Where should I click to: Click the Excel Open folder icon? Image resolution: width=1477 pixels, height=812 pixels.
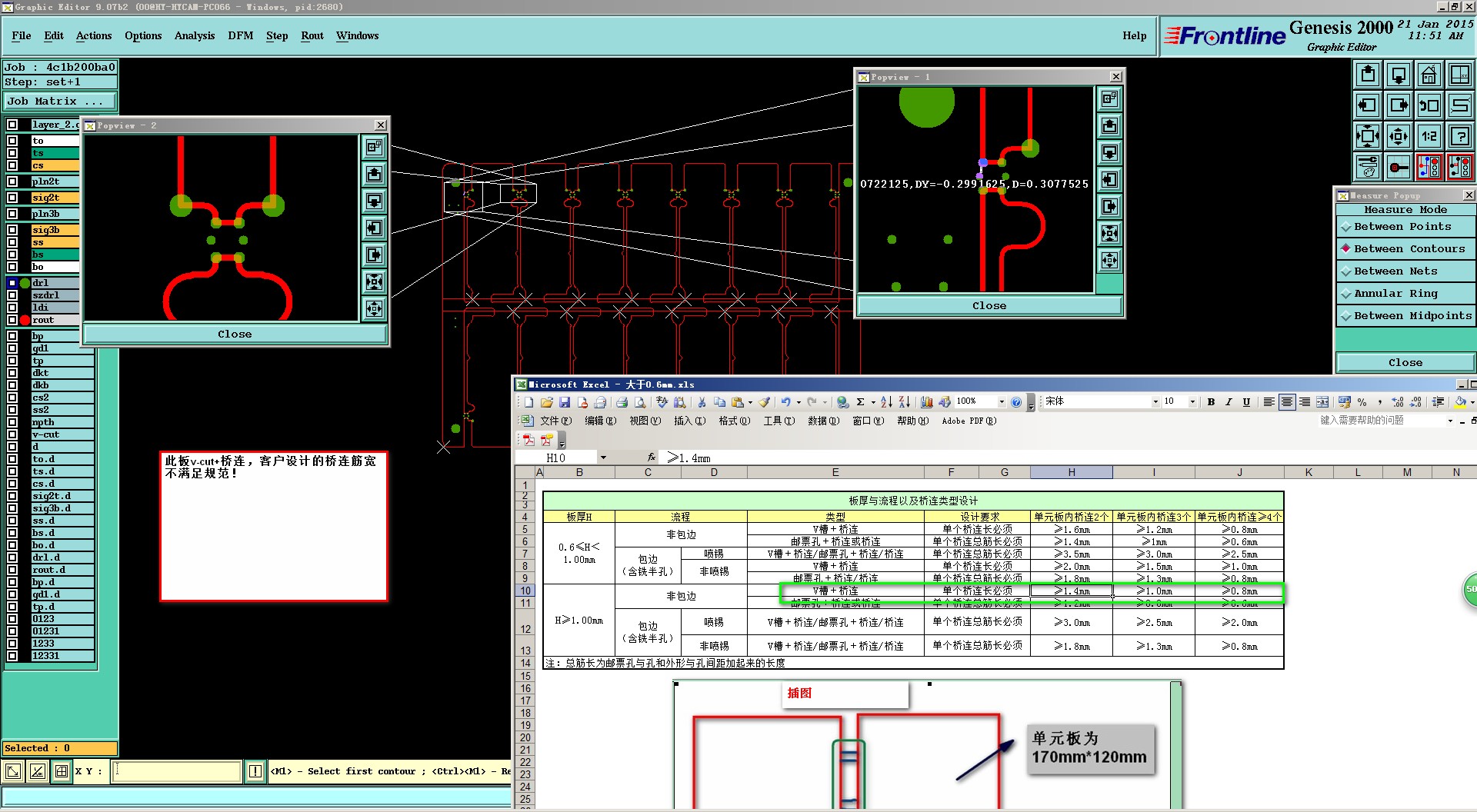coord(547,402)
